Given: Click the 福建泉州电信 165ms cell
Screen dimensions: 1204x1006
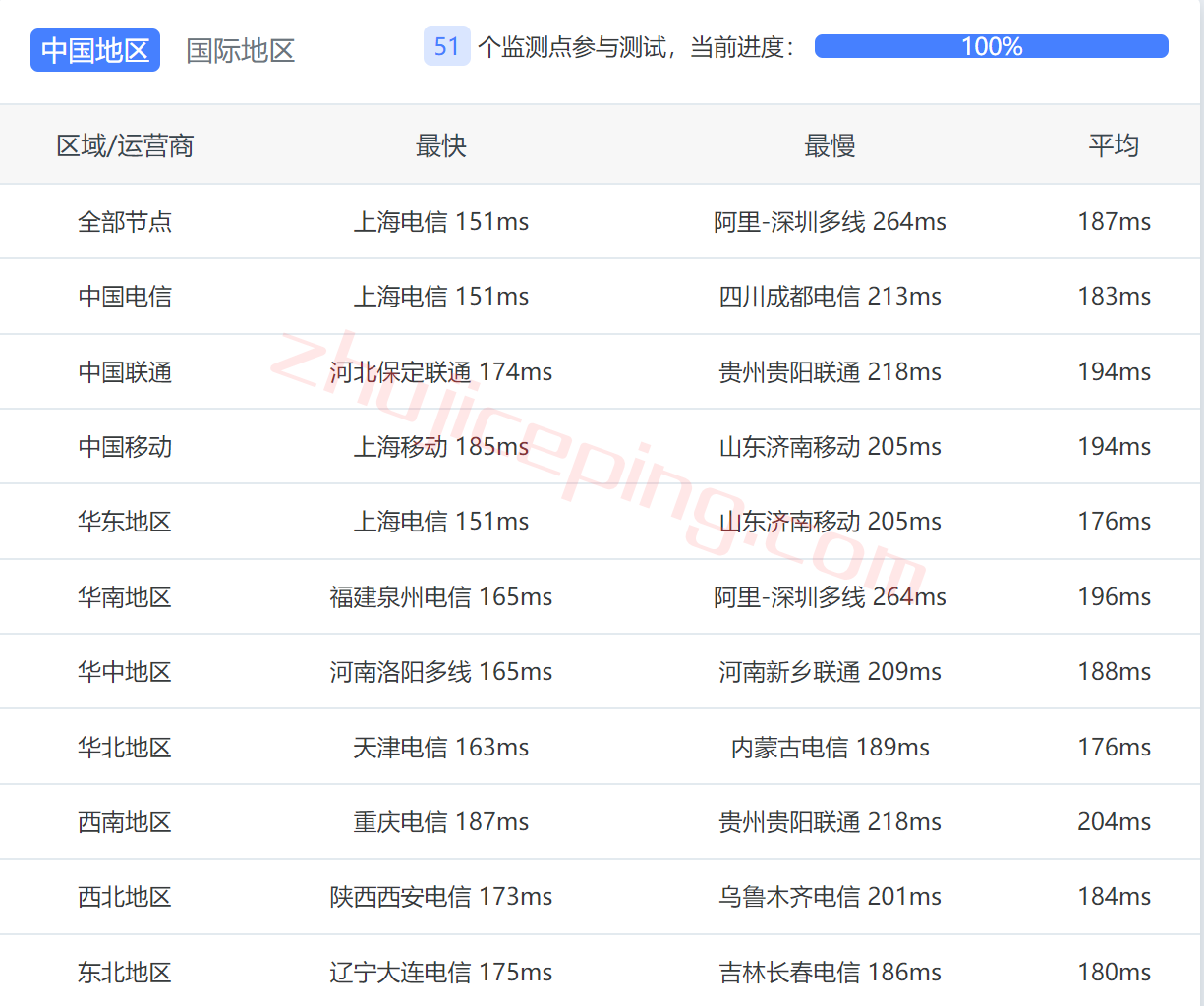Looking at the screenshot, I should point(441,596).
